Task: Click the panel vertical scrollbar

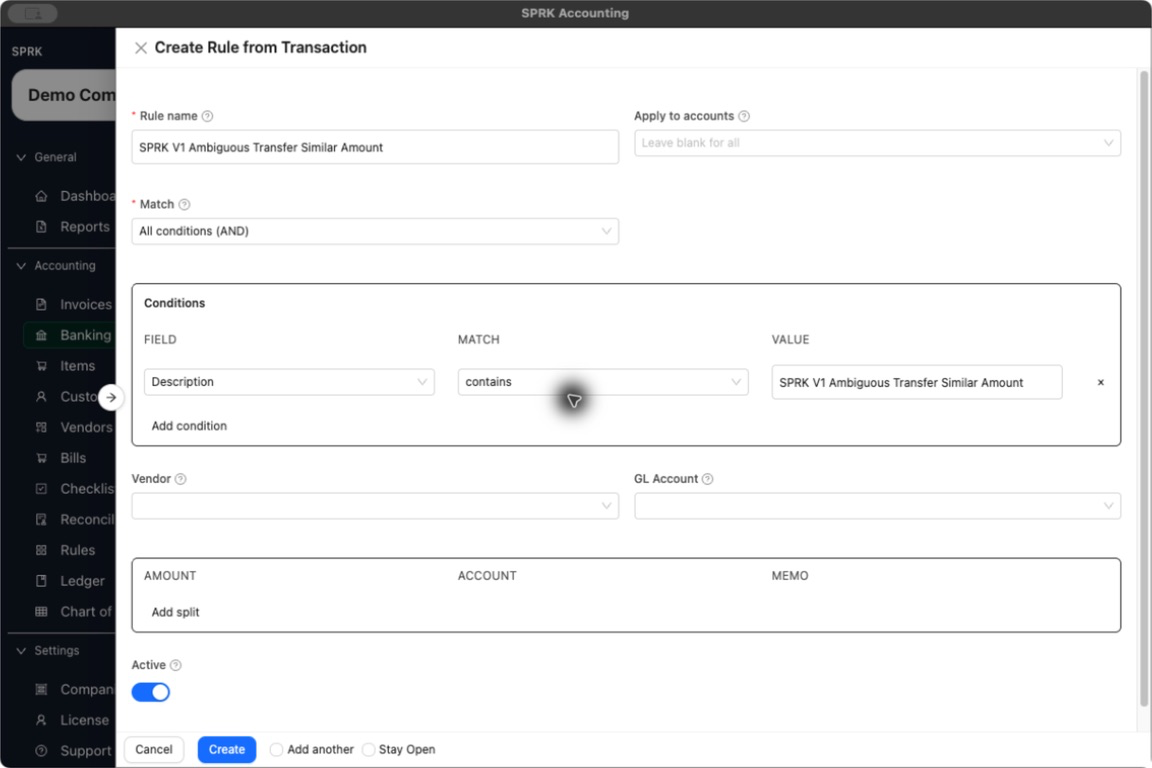Action: click(1143, 389)
